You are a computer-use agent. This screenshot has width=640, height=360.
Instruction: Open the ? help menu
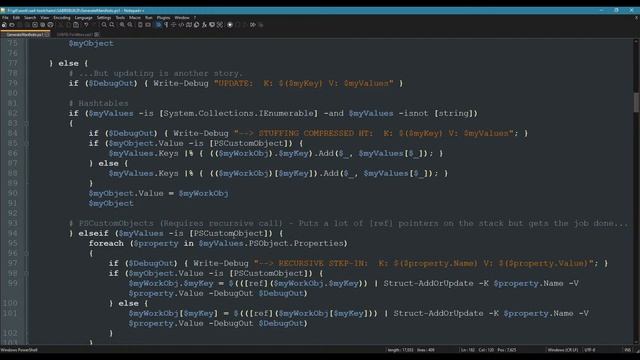195,18
